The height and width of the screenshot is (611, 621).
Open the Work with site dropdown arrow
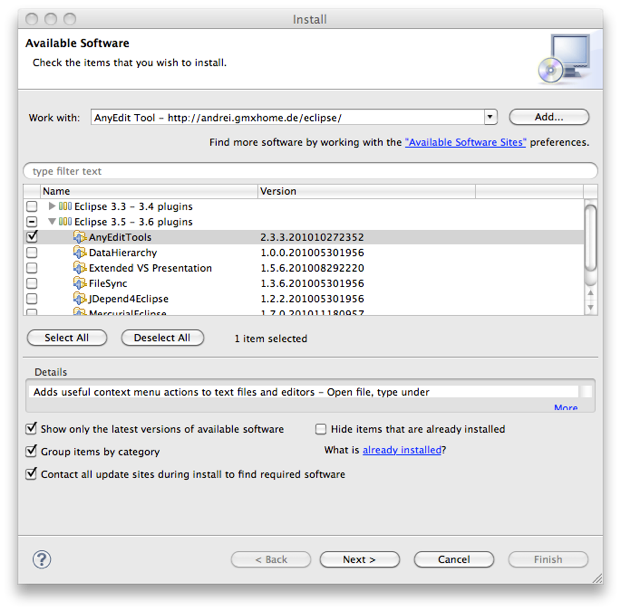pos(490,117)
